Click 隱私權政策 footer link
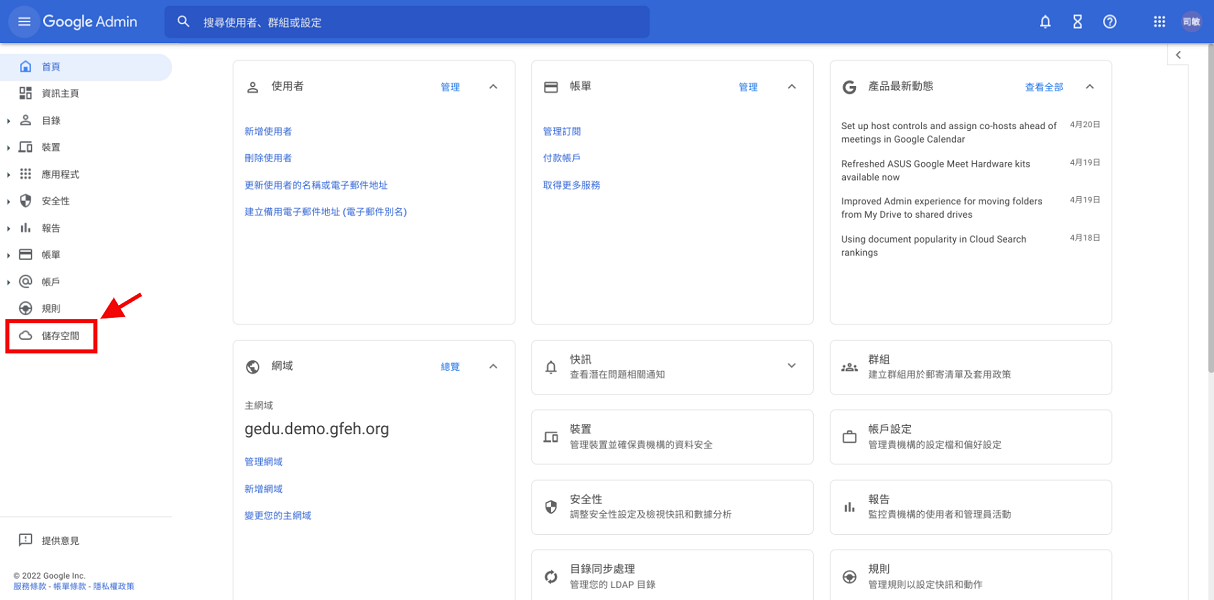 click(x=112, y=587)
